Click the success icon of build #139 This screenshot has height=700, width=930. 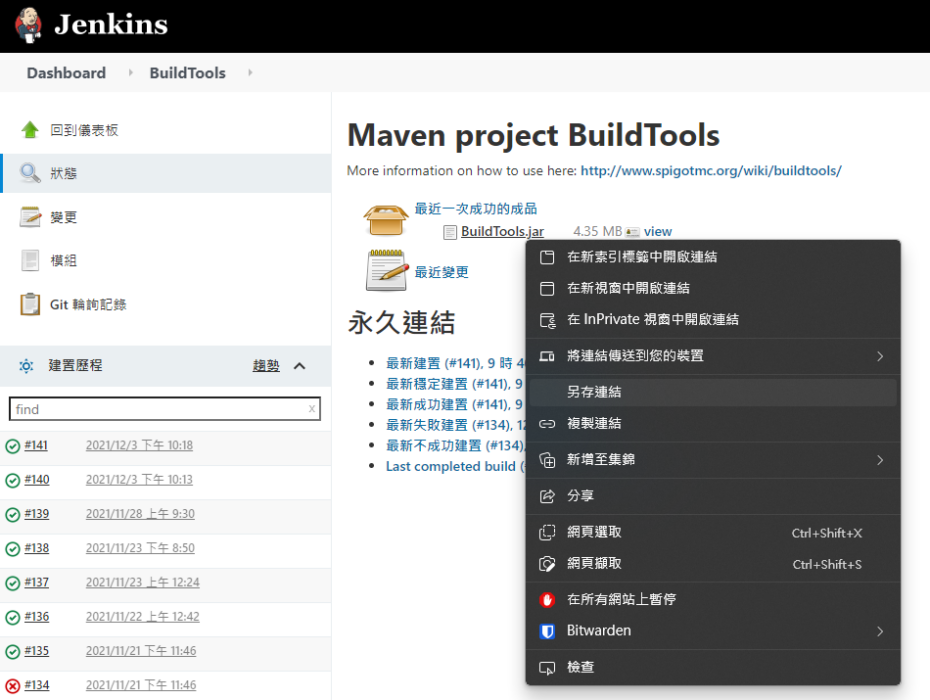click(12, 515)
